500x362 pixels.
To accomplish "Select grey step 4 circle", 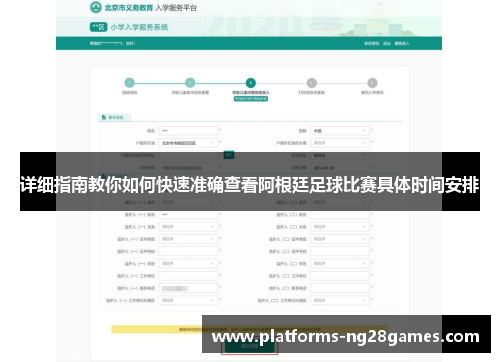I will 312,83.
